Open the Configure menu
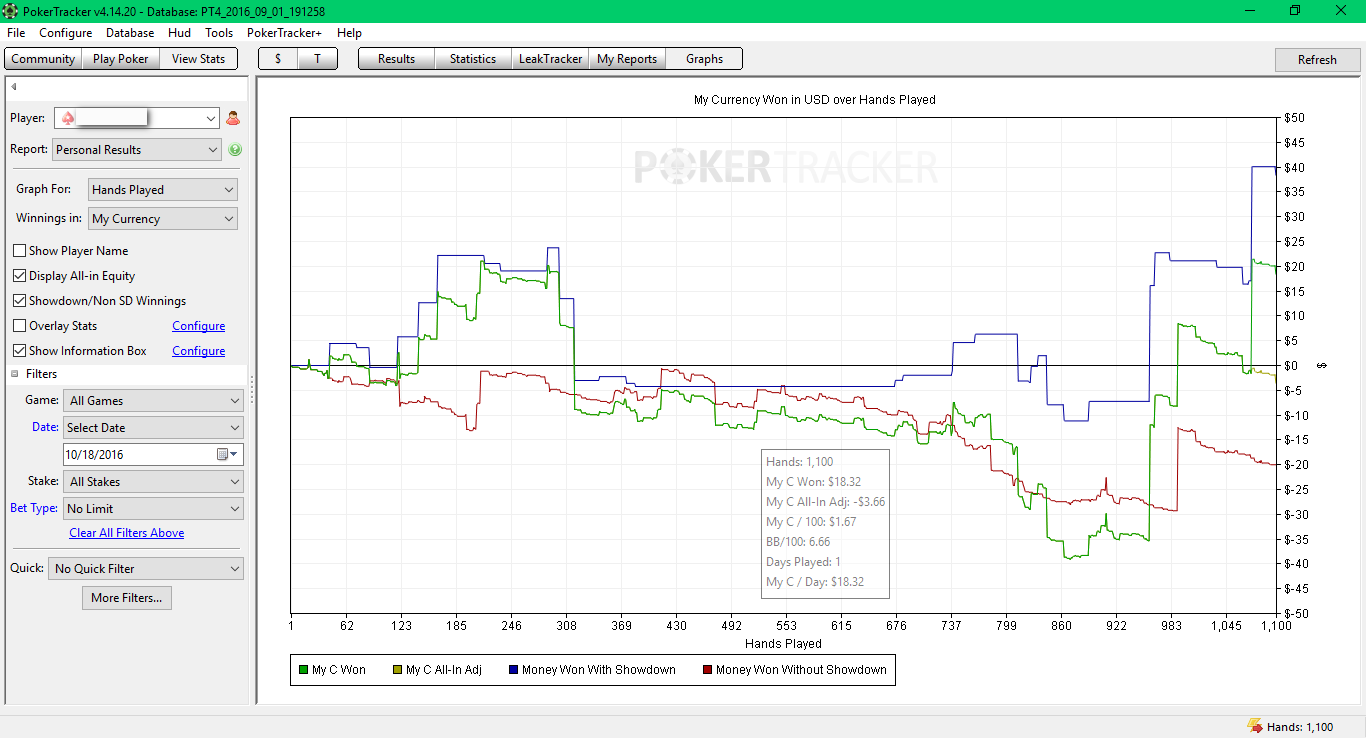1366x738 pixels. (66, 33)
